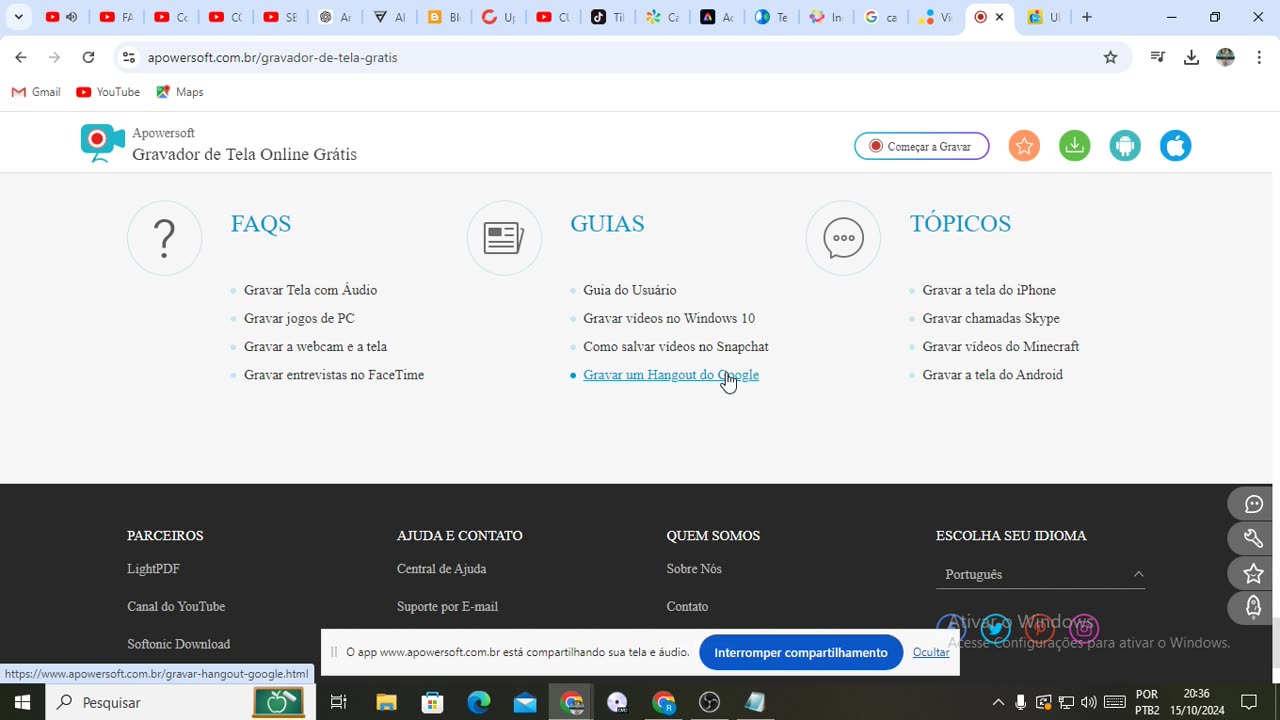
Task: Click the star floating side icon
Action: (x=1253, y=574)
